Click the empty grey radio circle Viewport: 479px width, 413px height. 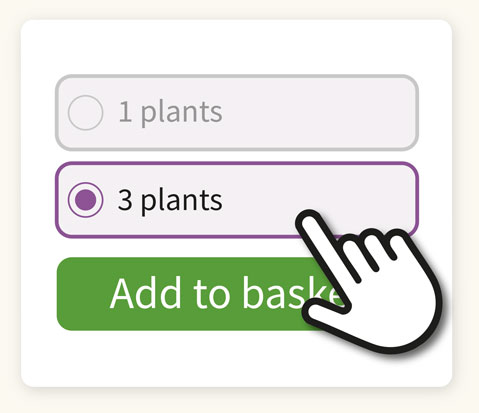point(85,112)
